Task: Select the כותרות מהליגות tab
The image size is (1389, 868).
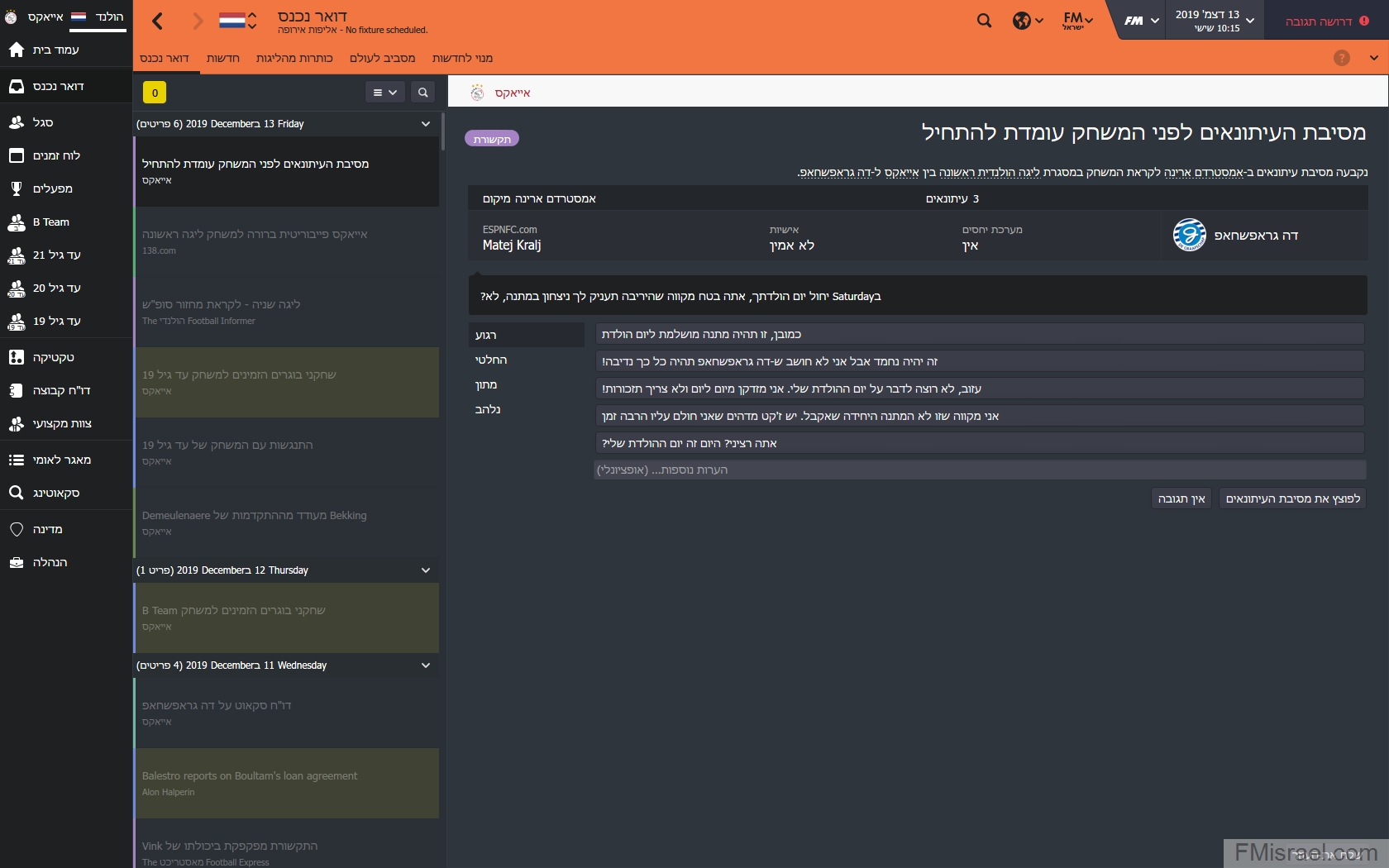Action: (x=294, y=58)
